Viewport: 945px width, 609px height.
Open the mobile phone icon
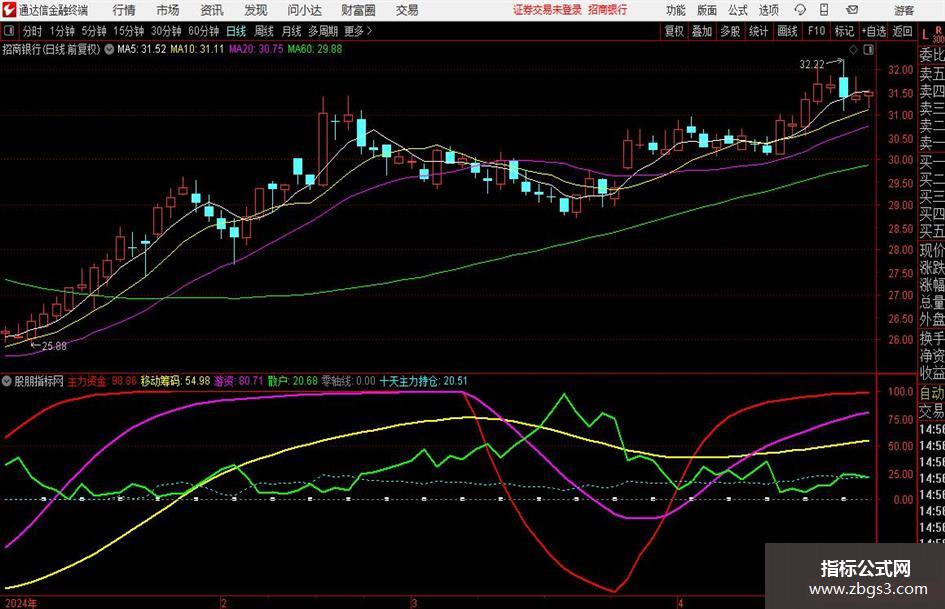tap(824, 10)
